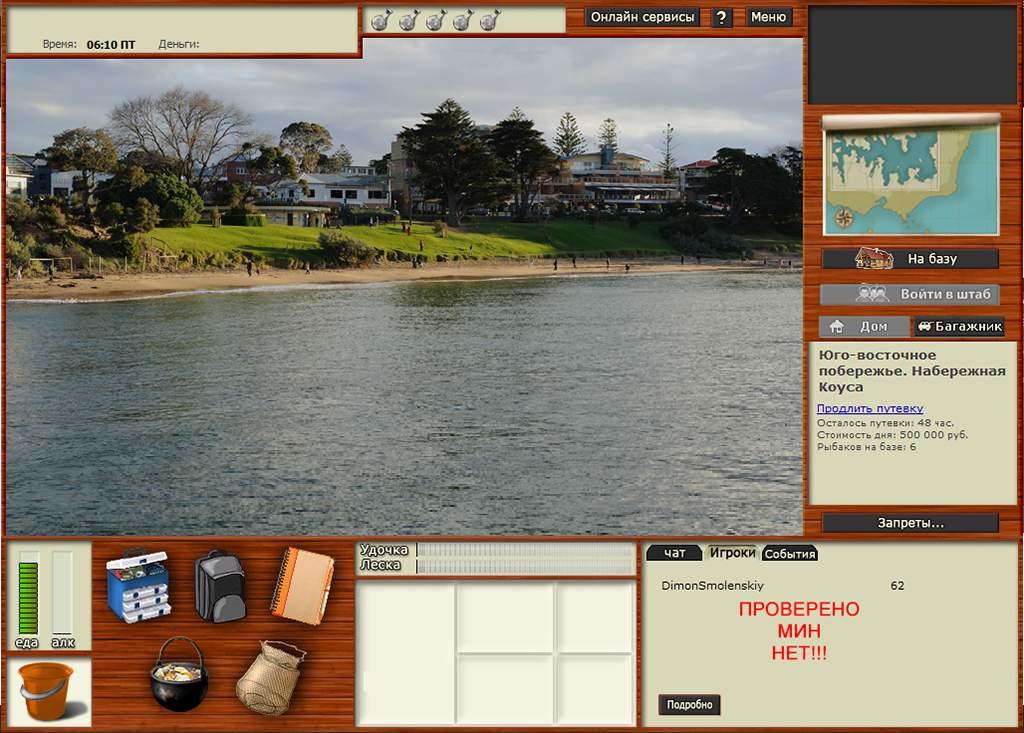Click the Стоимость дня: 500 000 руб. text
The height and width of the screenshot is (733, 1024).
click(x=892, y=434)
